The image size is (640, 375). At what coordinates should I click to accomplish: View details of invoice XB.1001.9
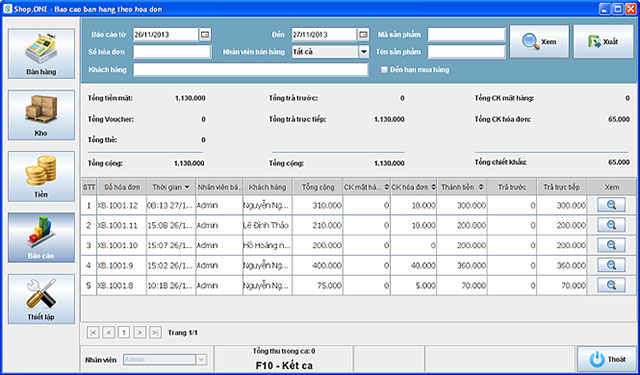(x=611, y=265)
